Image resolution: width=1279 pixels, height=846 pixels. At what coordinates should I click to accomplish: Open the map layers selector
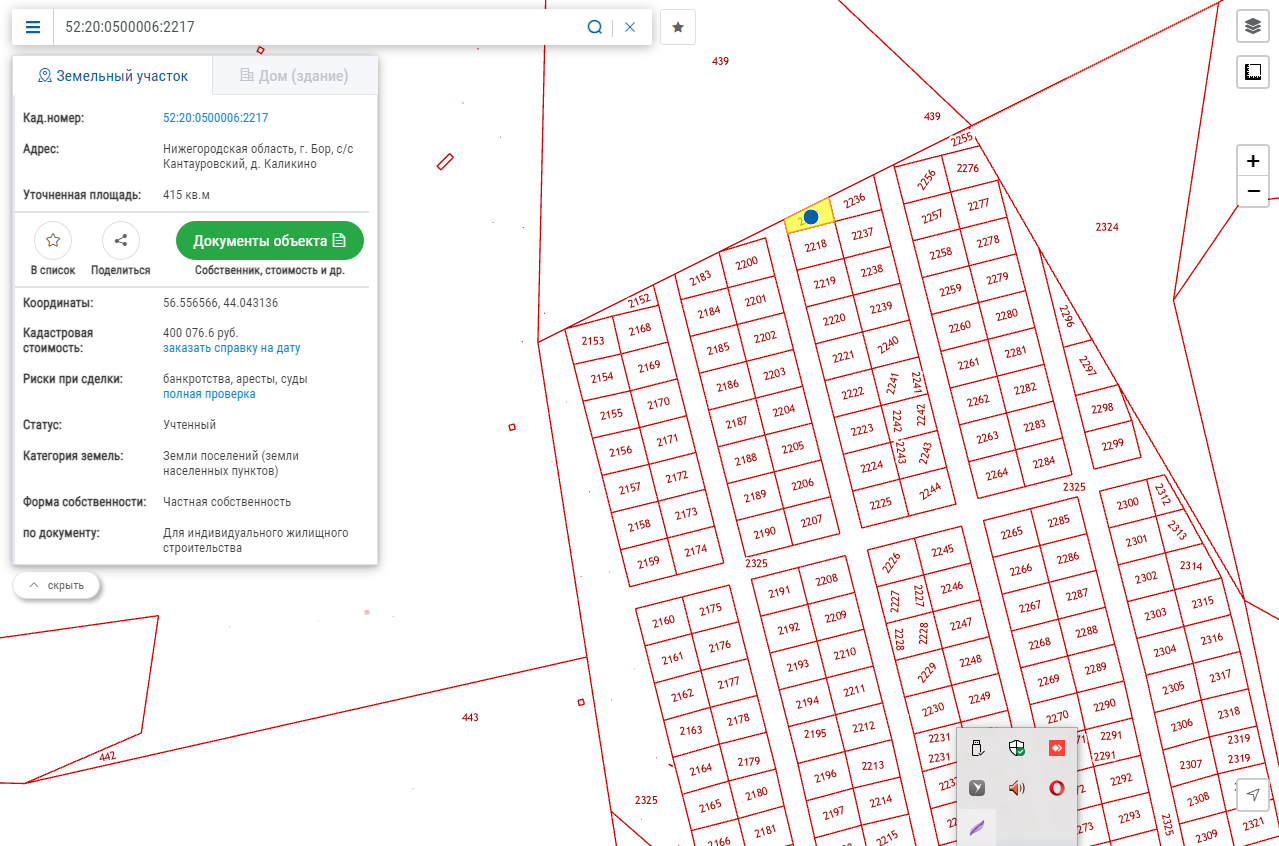tap(1252, 26)
